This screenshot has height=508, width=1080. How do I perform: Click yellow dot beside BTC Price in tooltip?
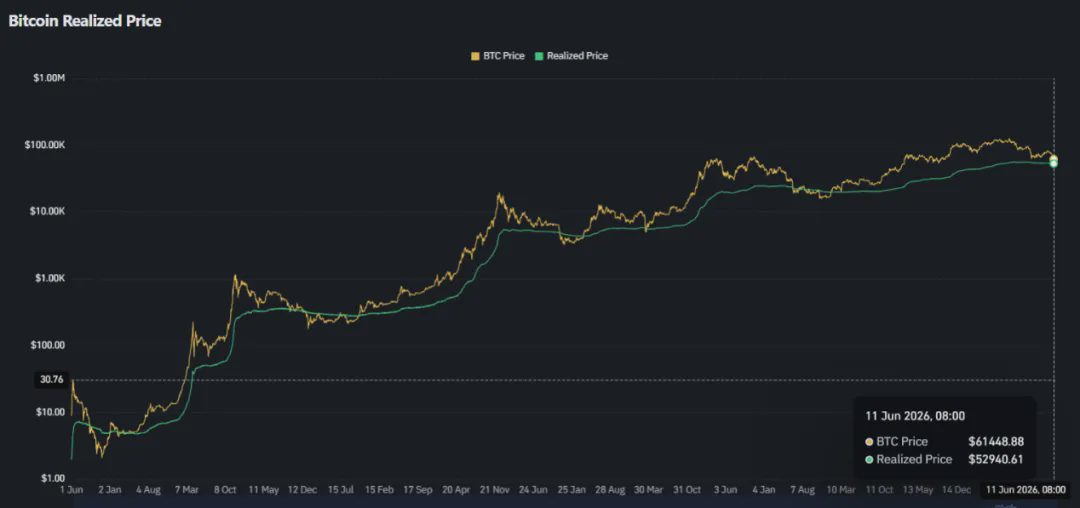(869, 442)
